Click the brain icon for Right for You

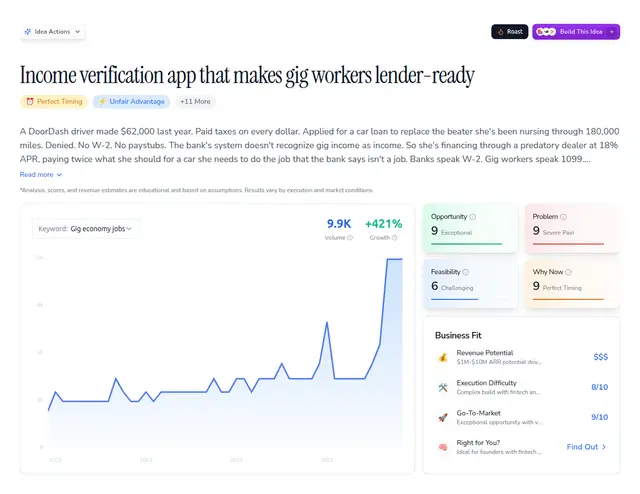[442, 447]
